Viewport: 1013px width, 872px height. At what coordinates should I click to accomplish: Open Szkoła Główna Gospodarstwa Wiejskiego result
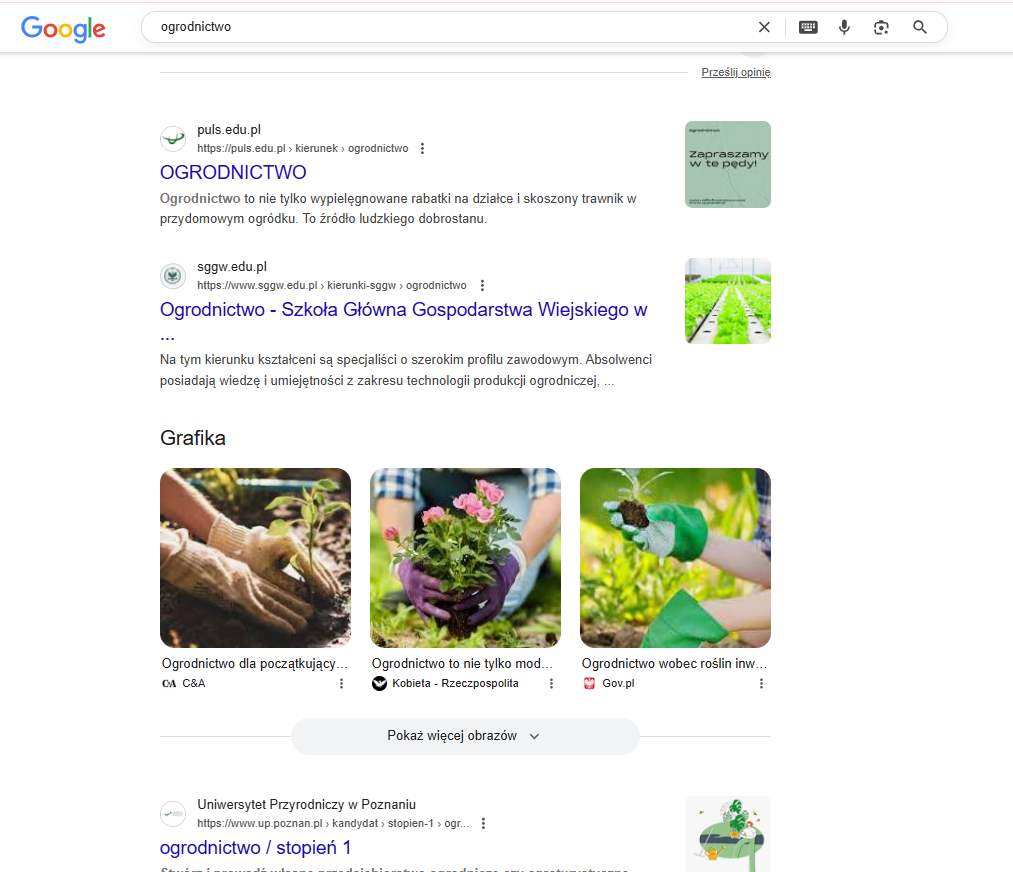(404, 310)
